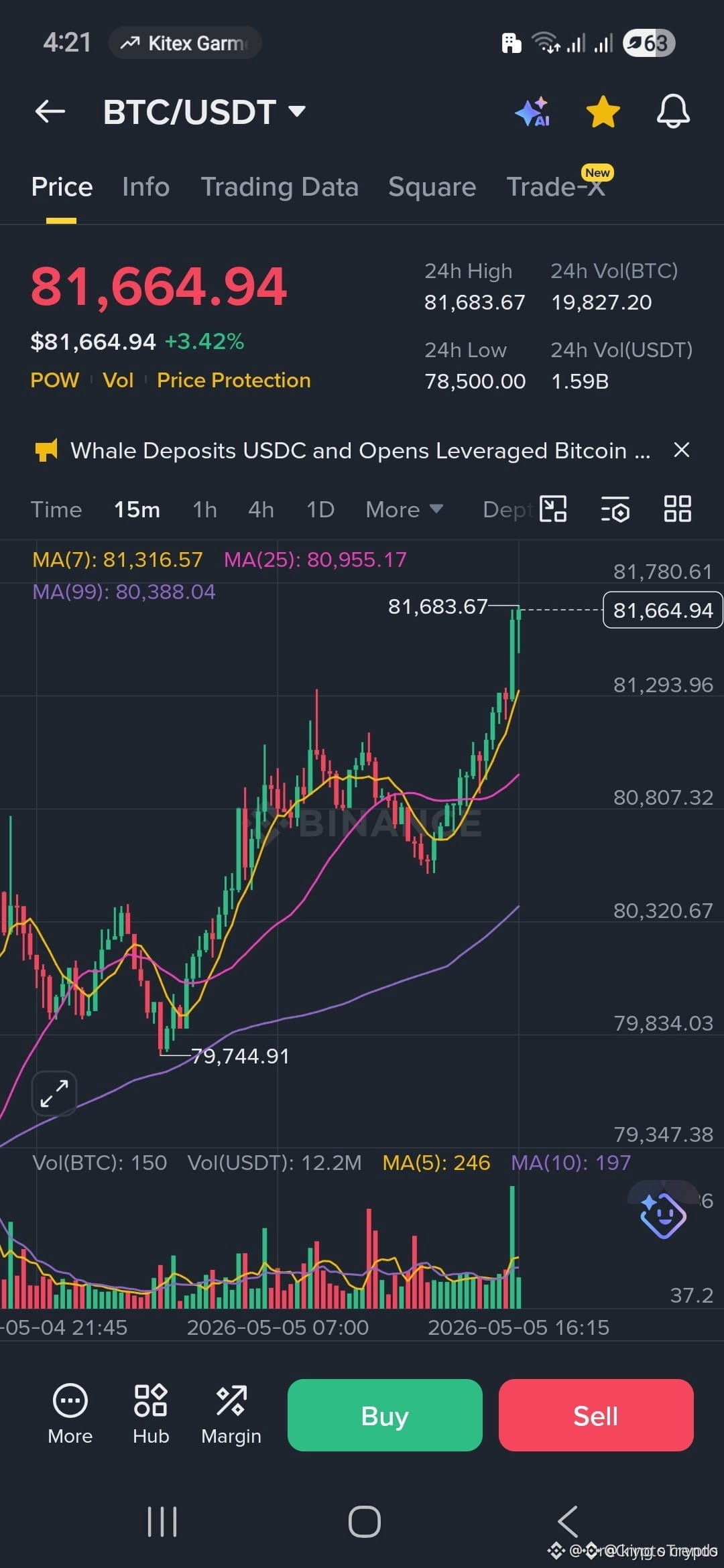Open the BTC/USDT pair dropdown
This screenshot has height=1568, width=724.
pyautogui.click(x=204, y=112)
